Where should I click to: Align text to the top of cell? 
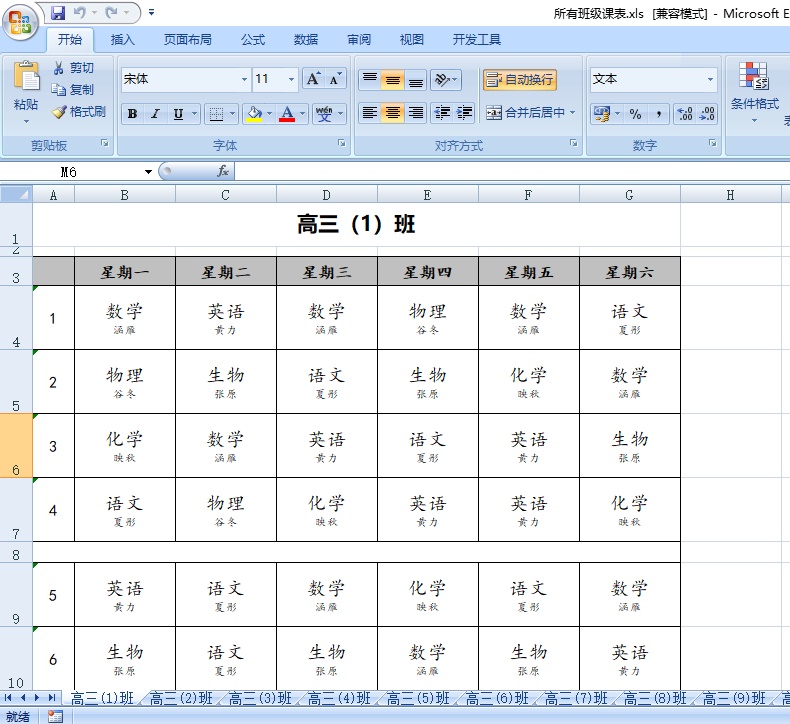pyautogui.click(x=370, y=79)
